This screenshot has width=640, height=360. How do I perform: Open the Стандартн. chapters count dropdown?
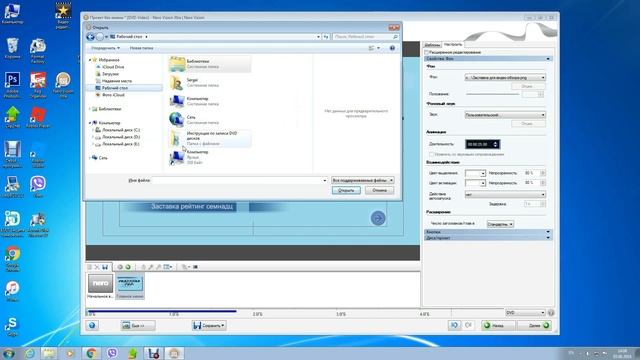pos(500,224)
